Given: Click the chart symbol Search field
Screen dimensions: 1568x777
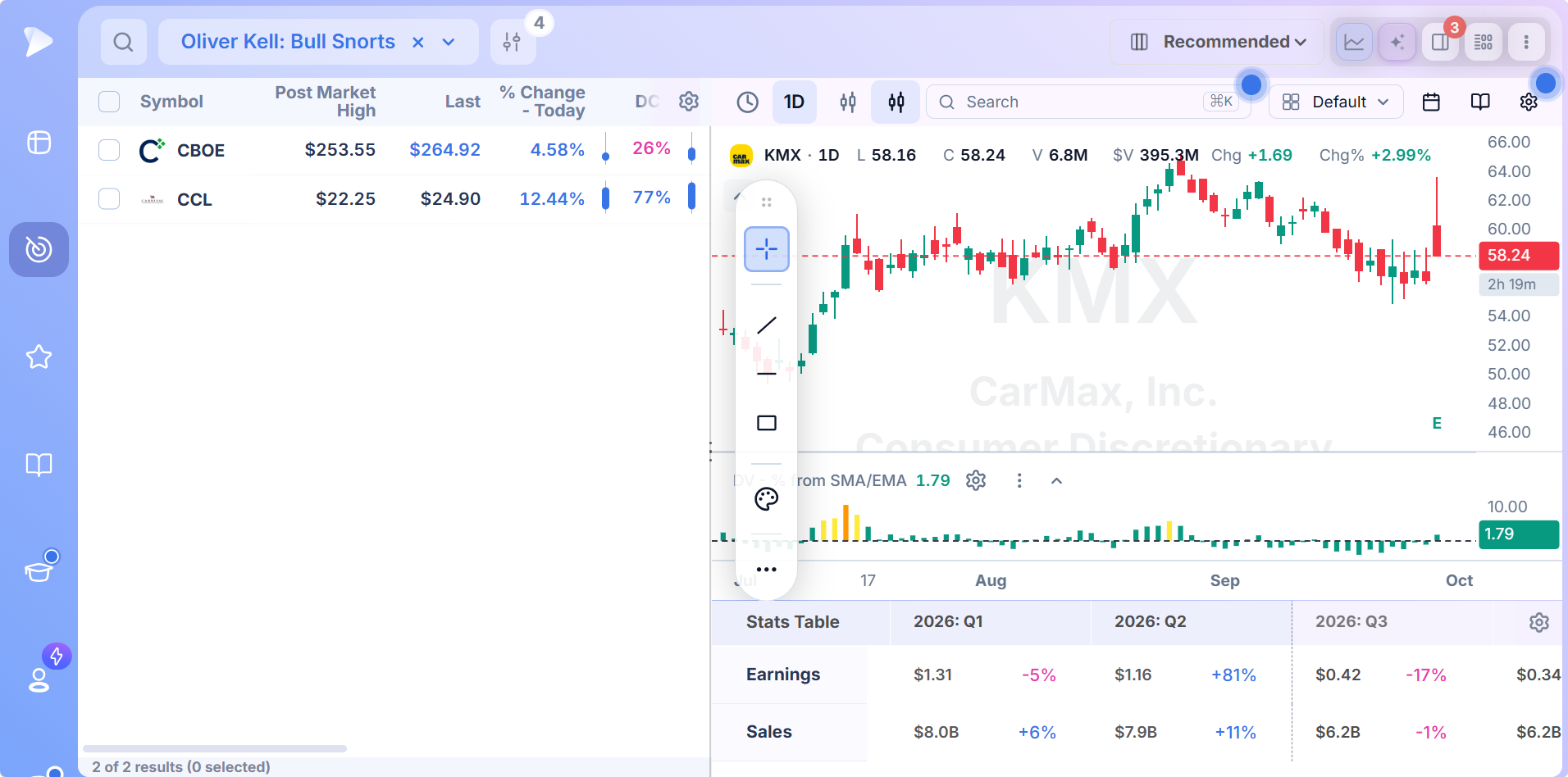Looking at the screenshot, I should tap(1088, 102).
